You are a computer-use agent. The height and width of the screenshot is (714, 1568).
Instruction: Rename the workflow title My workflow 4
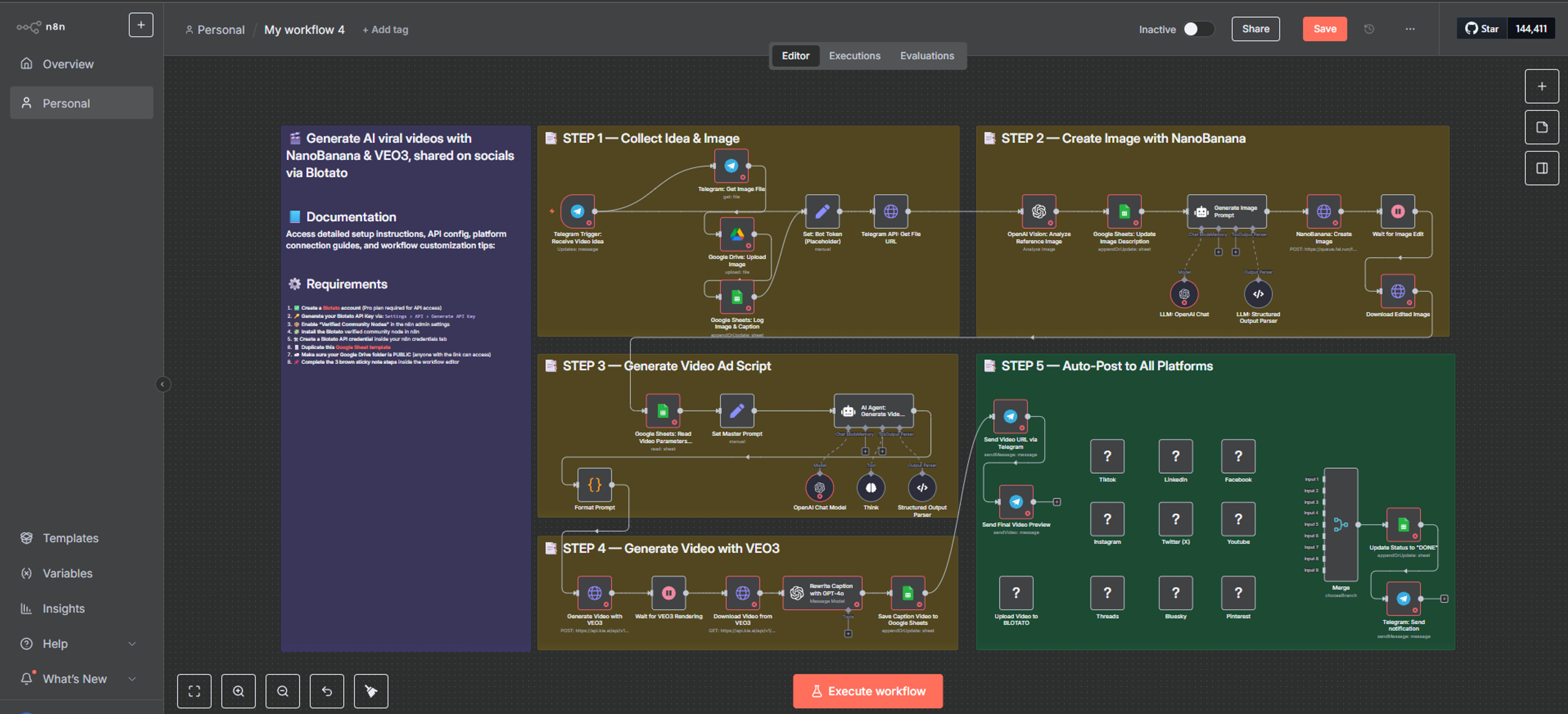(304, 29)
